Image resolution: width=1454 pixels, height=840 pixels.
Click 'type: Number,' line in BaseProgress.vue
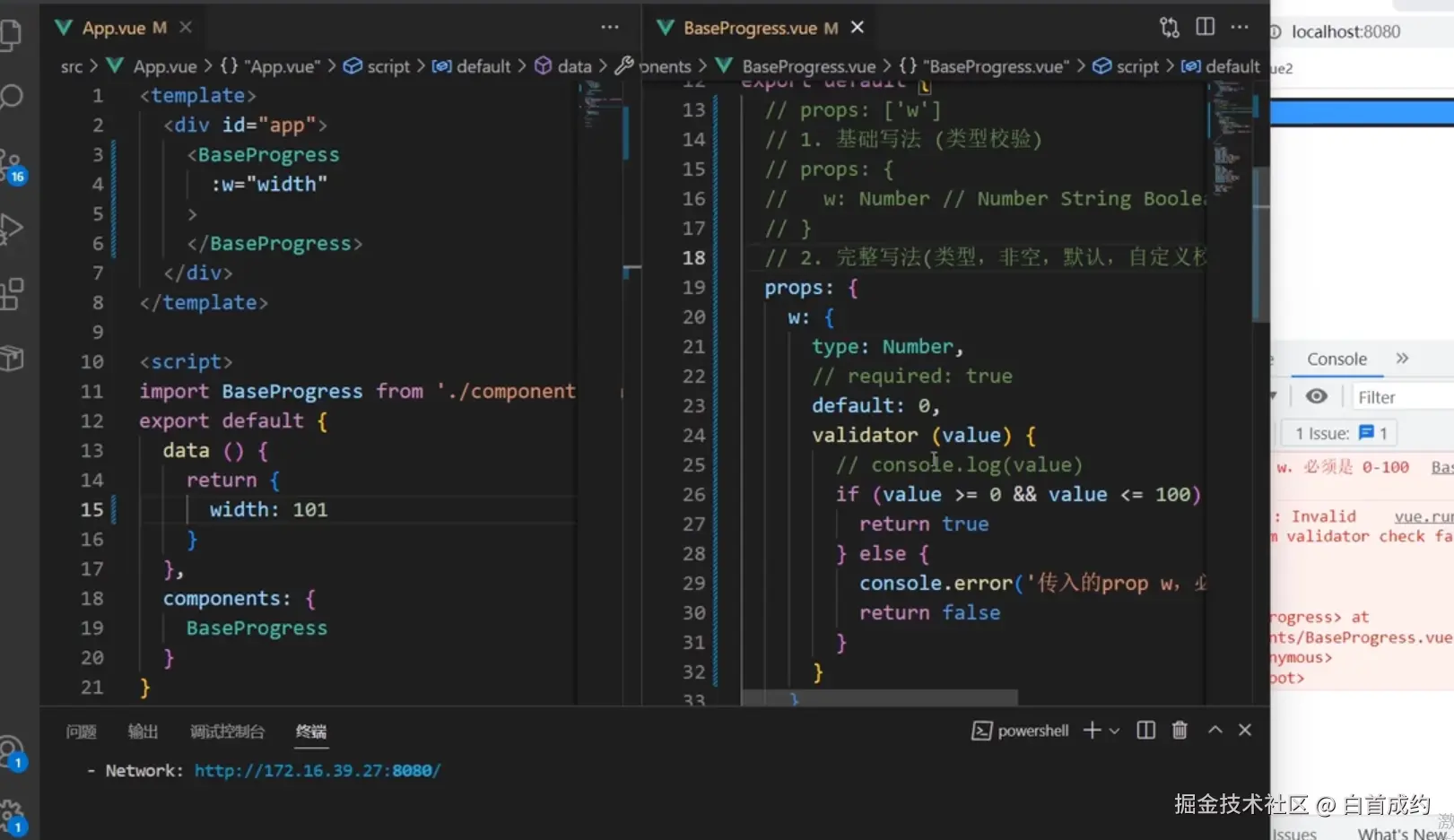click(887, 346)
